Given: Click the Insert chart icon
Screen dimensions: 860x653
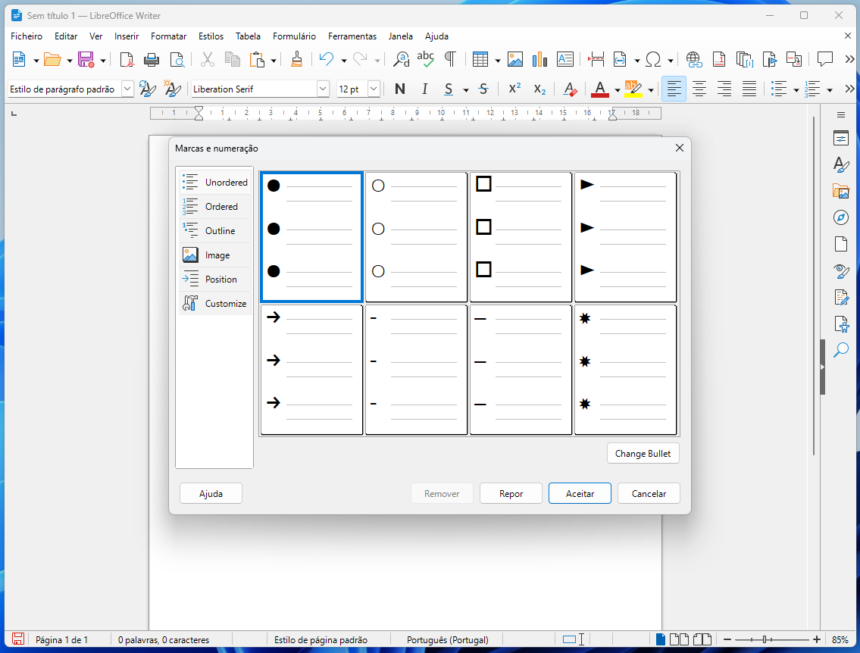Looking at the screenshot, I should [x=540, y=59].
